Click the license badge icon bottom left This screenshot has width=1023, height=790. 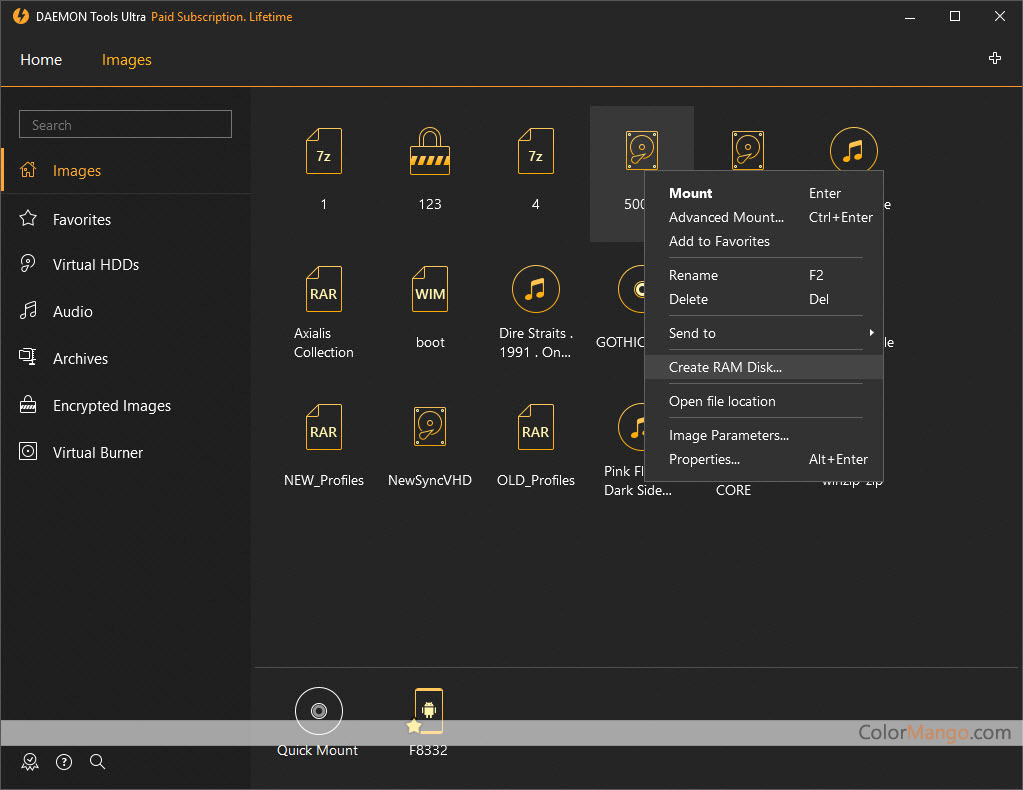click(29, 761)
